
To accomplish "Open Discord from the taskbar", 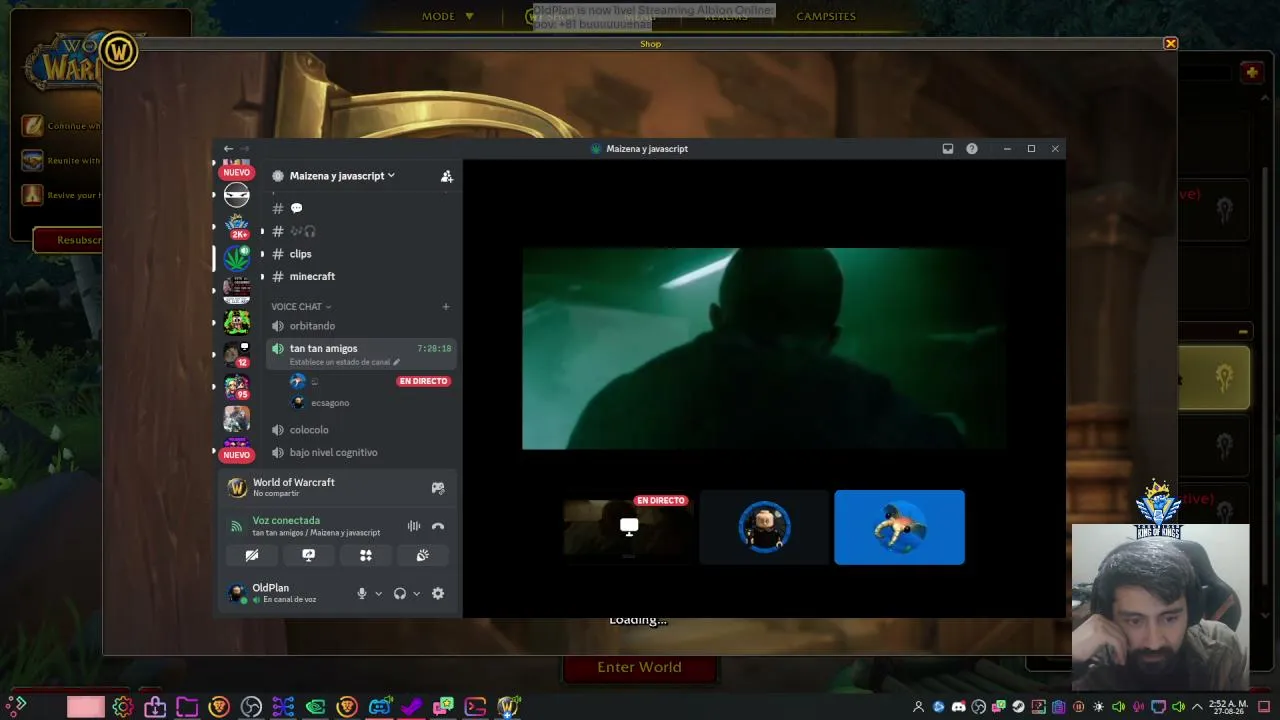I will point(379,707).
